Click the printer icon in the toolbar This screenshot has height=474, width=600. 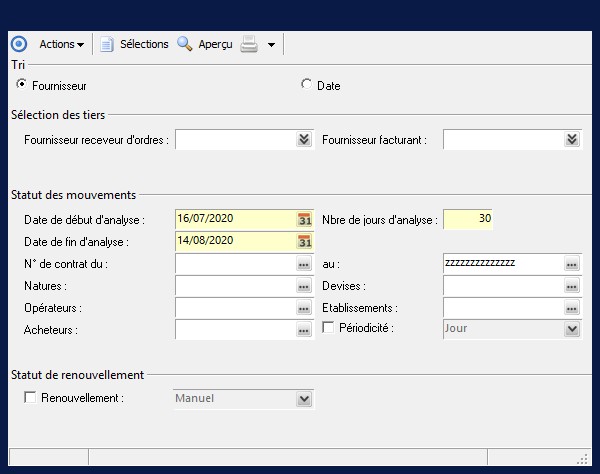(249, 44)
